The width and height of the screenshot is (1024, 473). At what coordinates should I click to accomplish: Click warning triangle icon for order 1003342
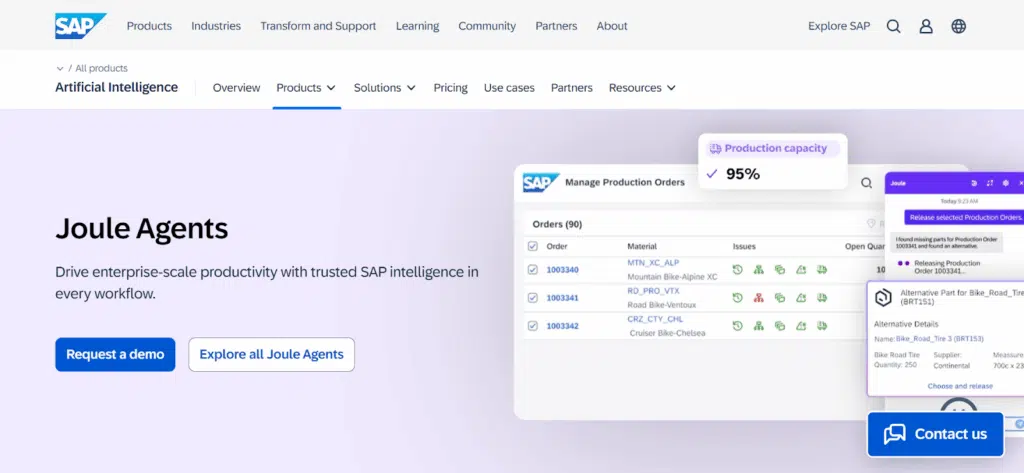(801, 325)
